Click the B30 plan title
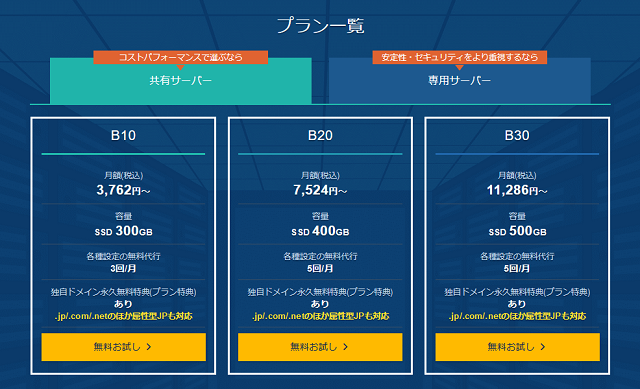 (x=517, y=135)
